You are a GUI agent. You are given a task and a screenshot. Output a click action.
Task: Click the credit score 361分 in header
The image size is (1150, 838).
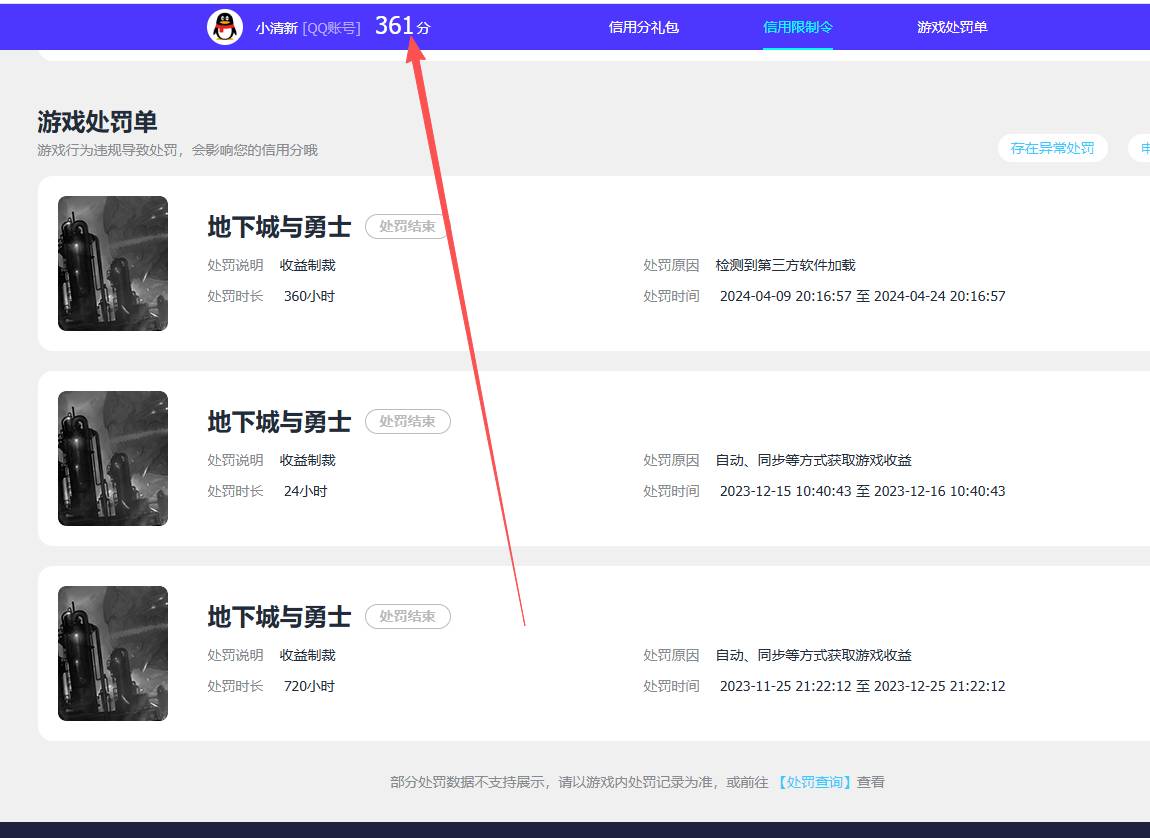[x=401, y=26]
